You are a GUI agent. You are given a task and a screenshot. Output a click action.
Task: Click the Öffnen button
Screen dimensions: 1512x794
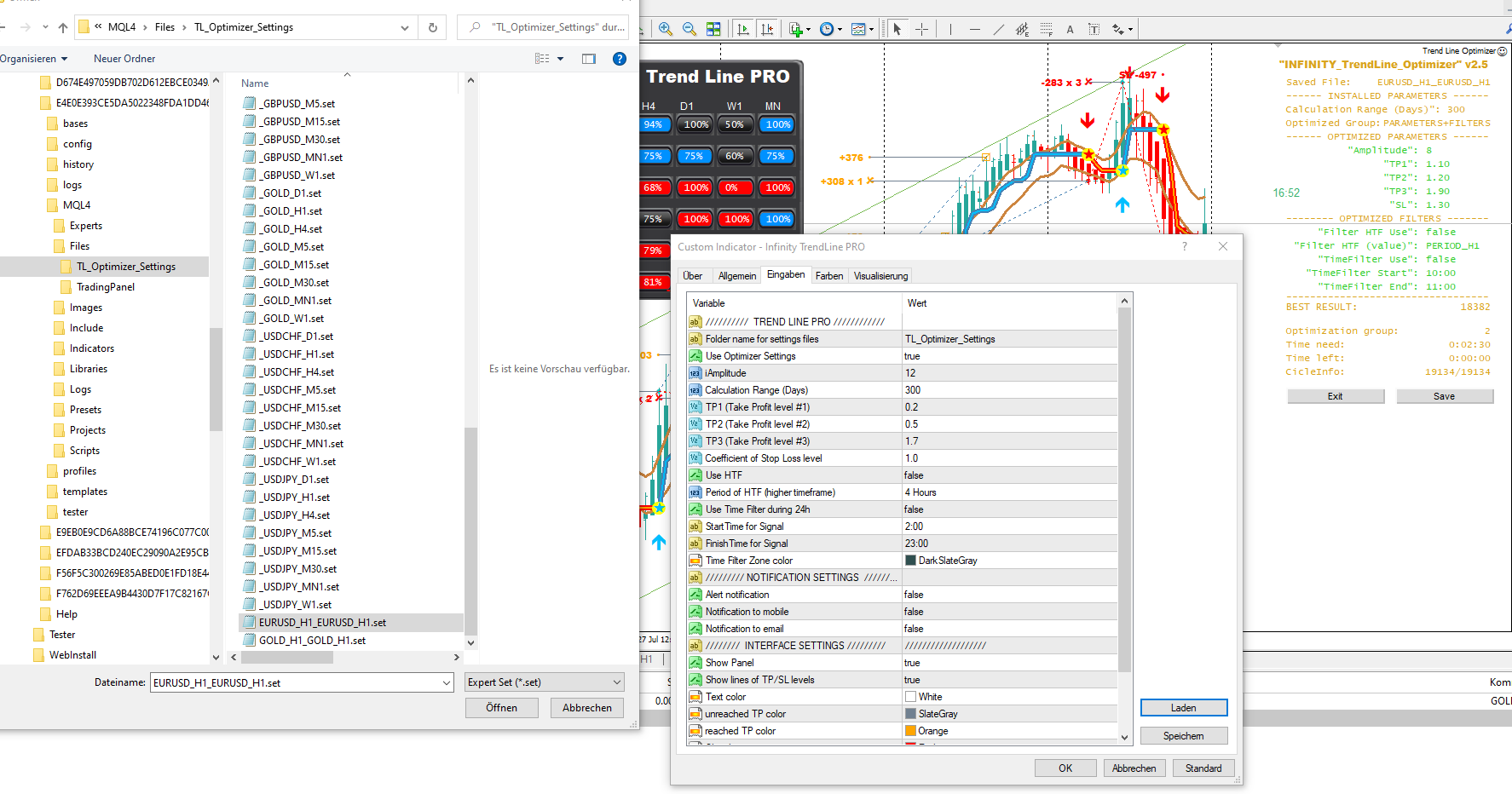[x=502, y=708]
